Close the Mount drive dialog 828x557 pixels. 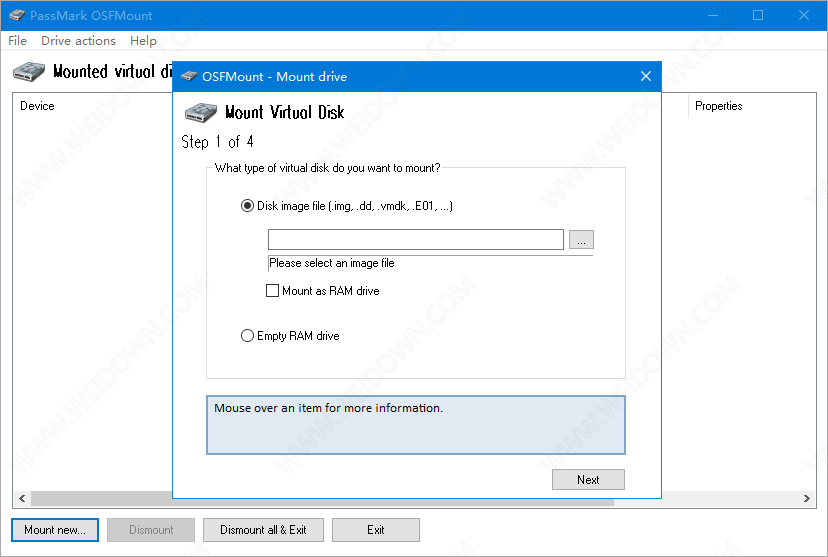click(x=646, y=77)
